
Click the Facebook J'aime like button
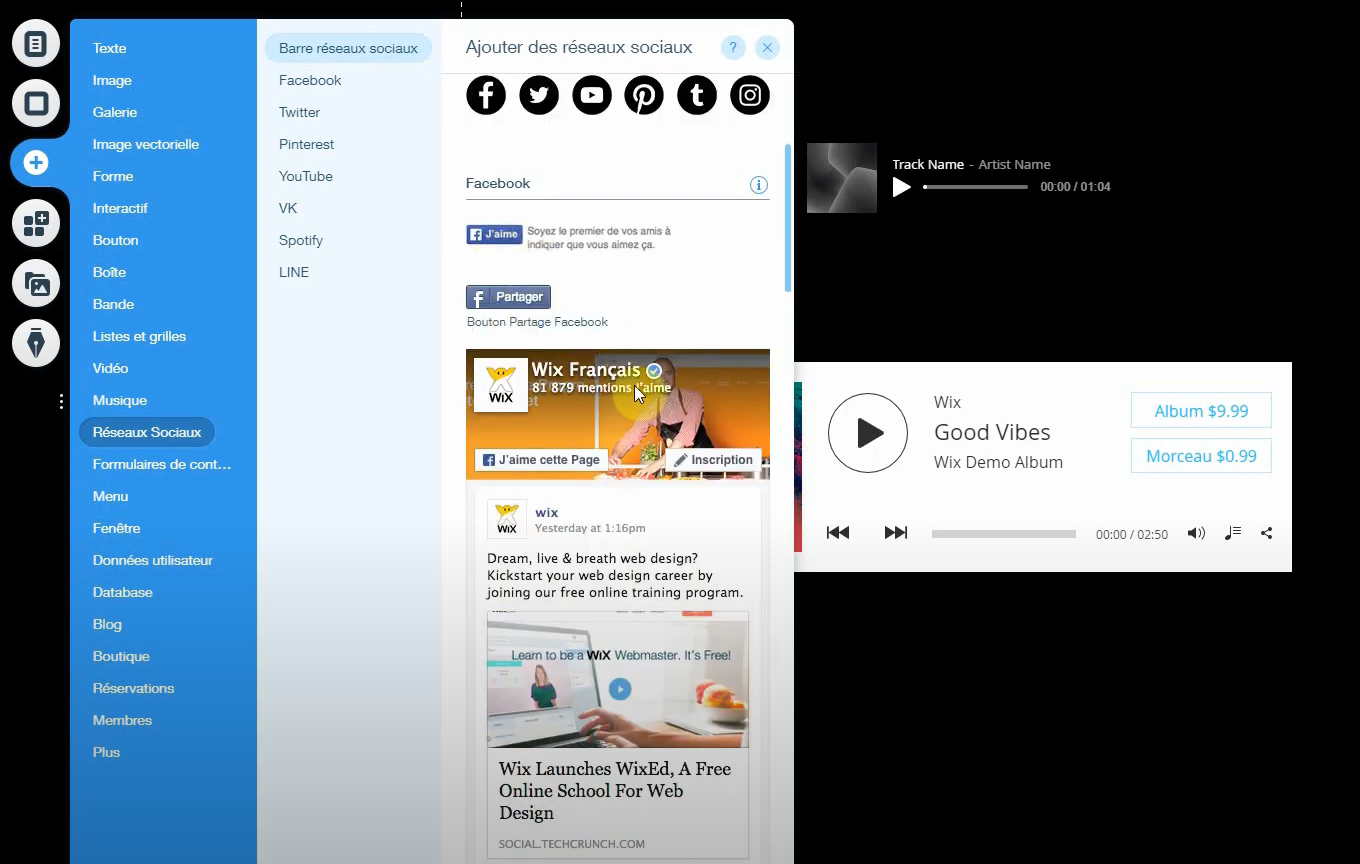pyautogui.click(x=494, y=234)
